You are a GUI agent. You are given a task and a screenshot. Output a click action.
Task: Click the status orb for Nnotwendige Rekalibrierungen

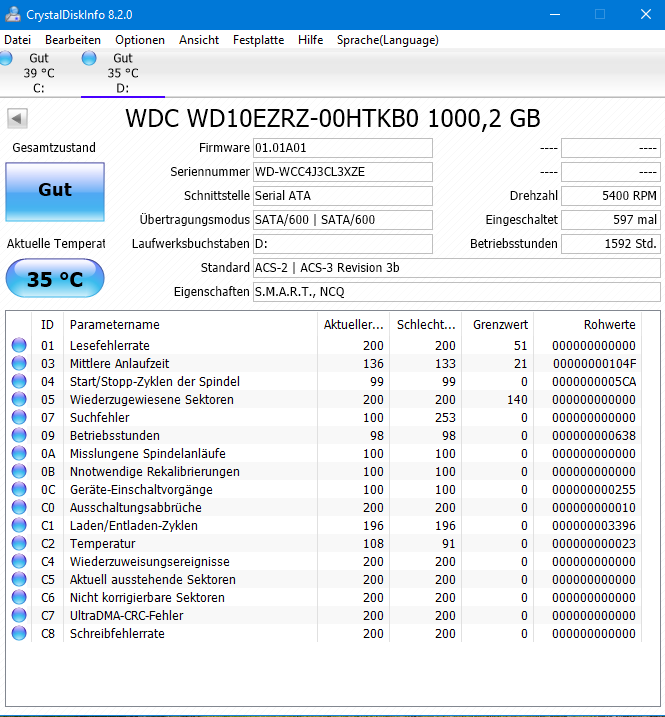click(x=19, y=471)
